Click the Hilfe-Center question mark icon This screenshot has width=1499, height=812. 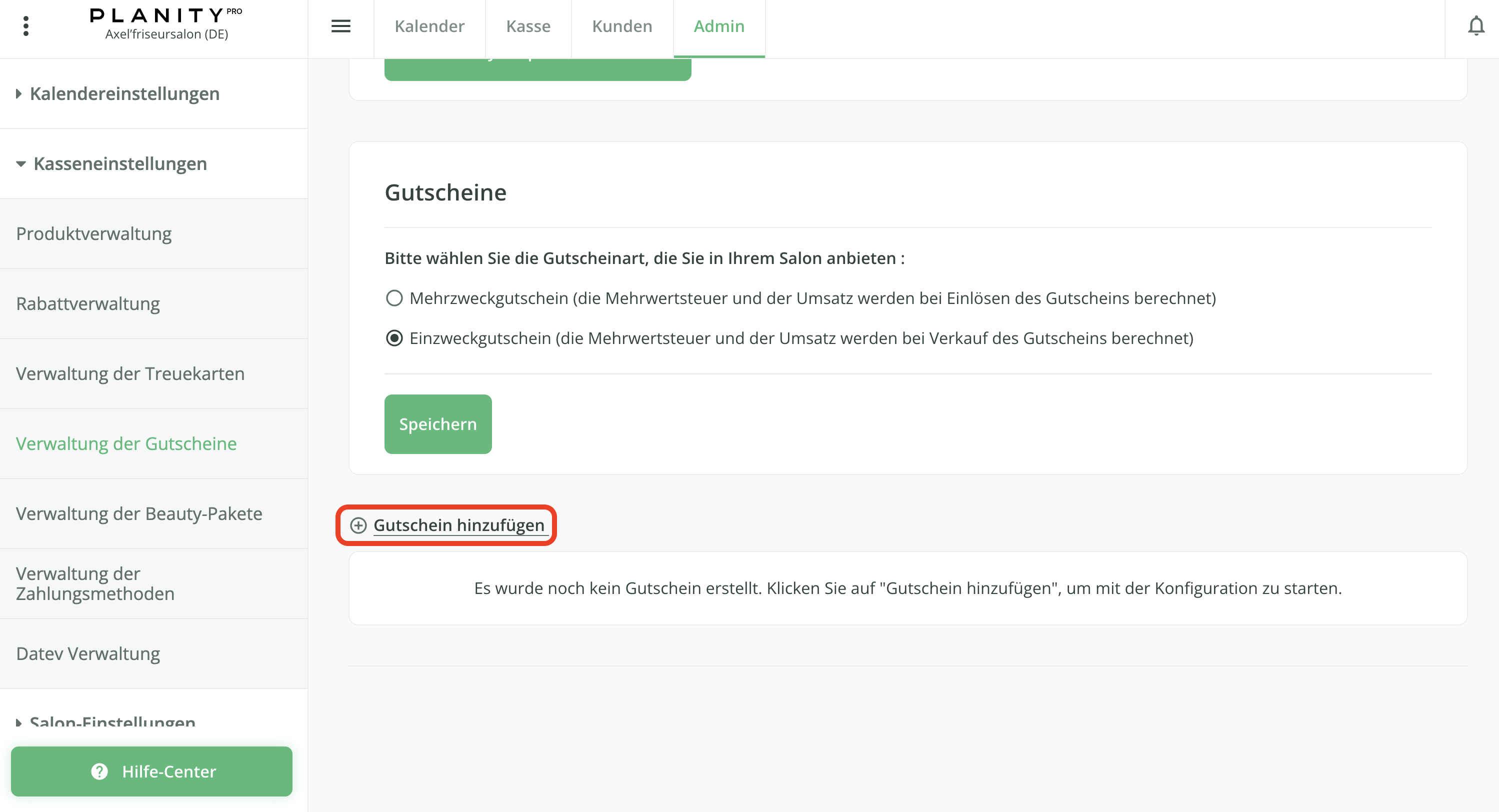tap(99, 770)
